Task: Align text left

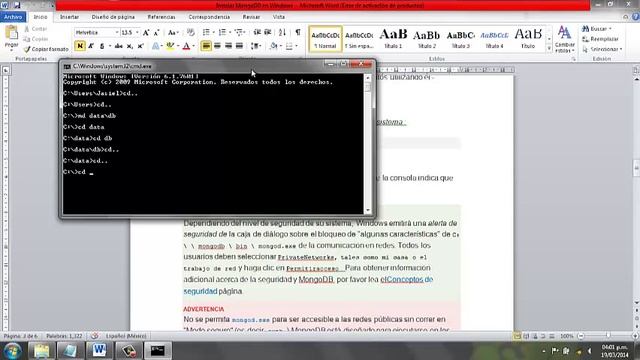Action: (206, 46)
